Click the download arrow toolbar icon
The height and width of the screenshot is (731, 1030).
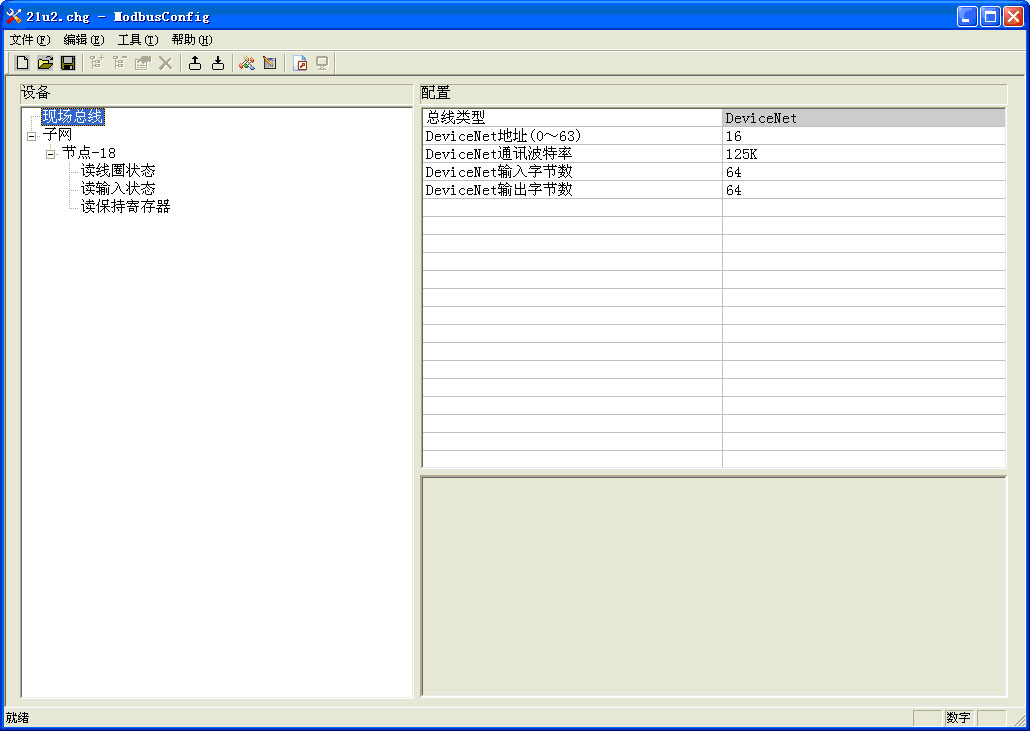[218, 63]
